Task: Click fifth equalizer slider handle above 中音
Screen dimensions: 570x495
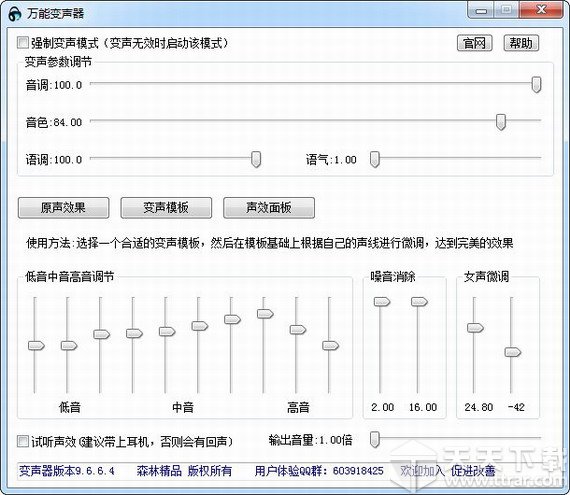Action: (167, 331)
